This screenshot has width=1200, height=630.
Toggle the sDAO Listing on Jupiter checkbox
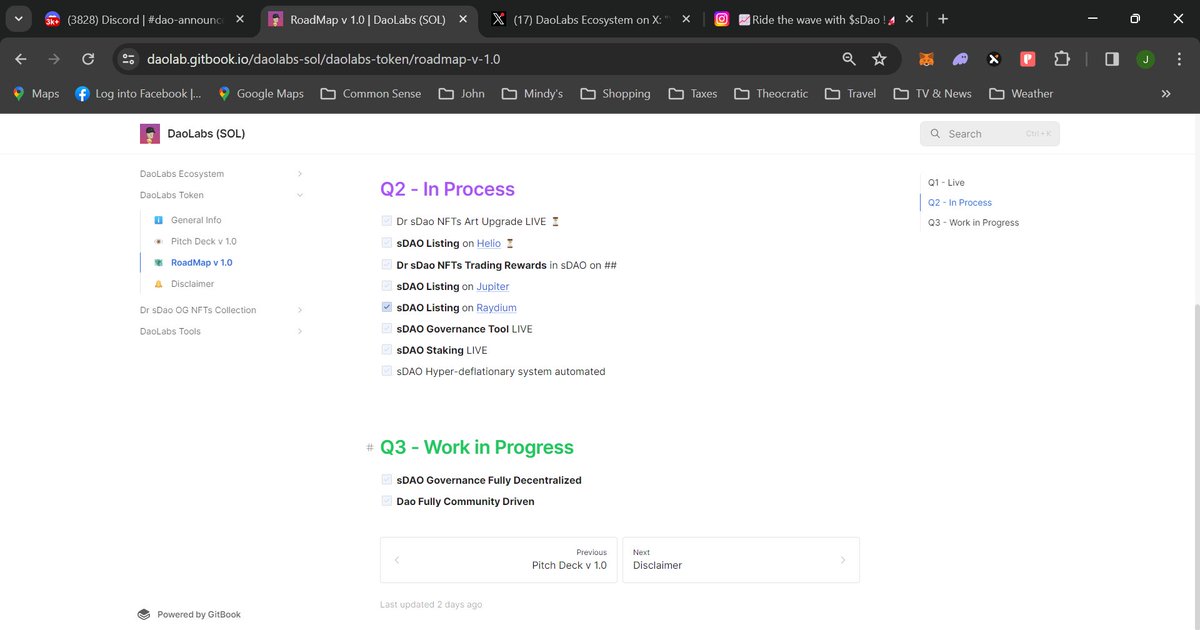coord(387,286)
